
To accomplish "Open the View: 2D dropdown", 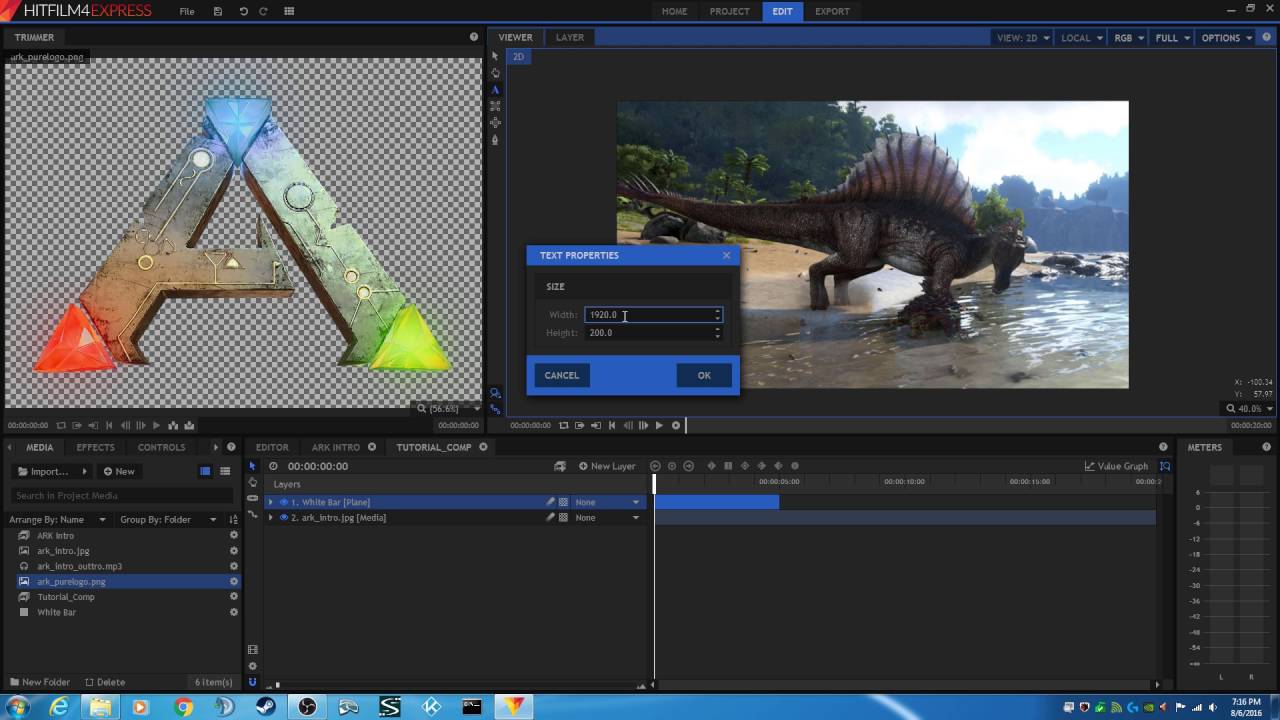I will coord(1022,38).
